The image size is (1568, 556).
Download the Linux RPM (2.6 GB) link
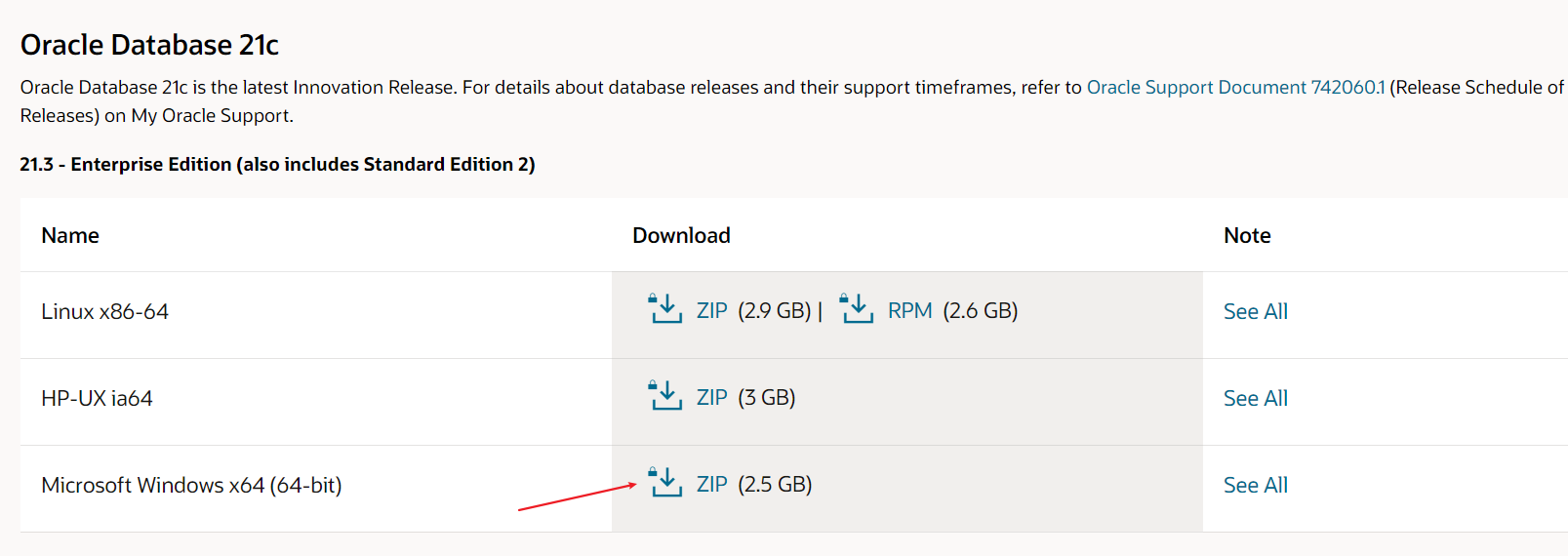(910, 310)
